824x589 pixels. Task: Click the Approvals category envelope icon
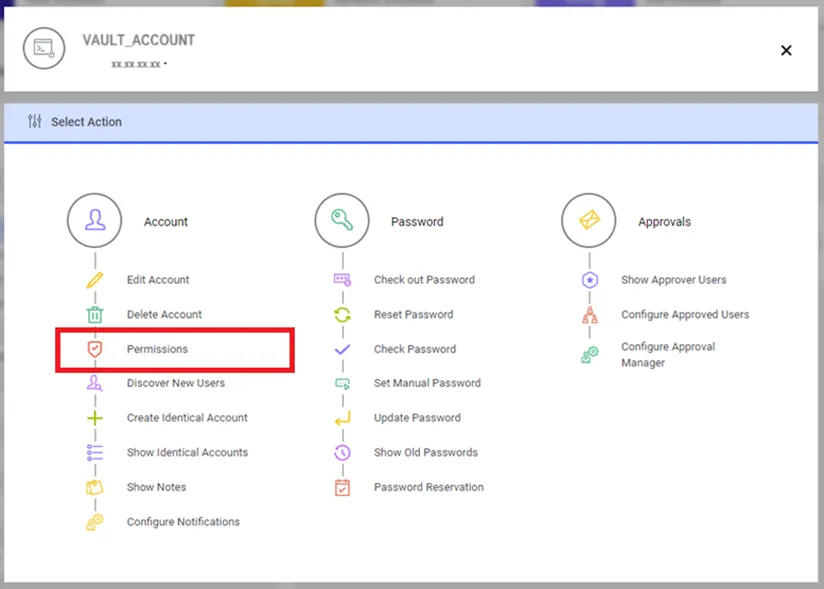[589, 221]
